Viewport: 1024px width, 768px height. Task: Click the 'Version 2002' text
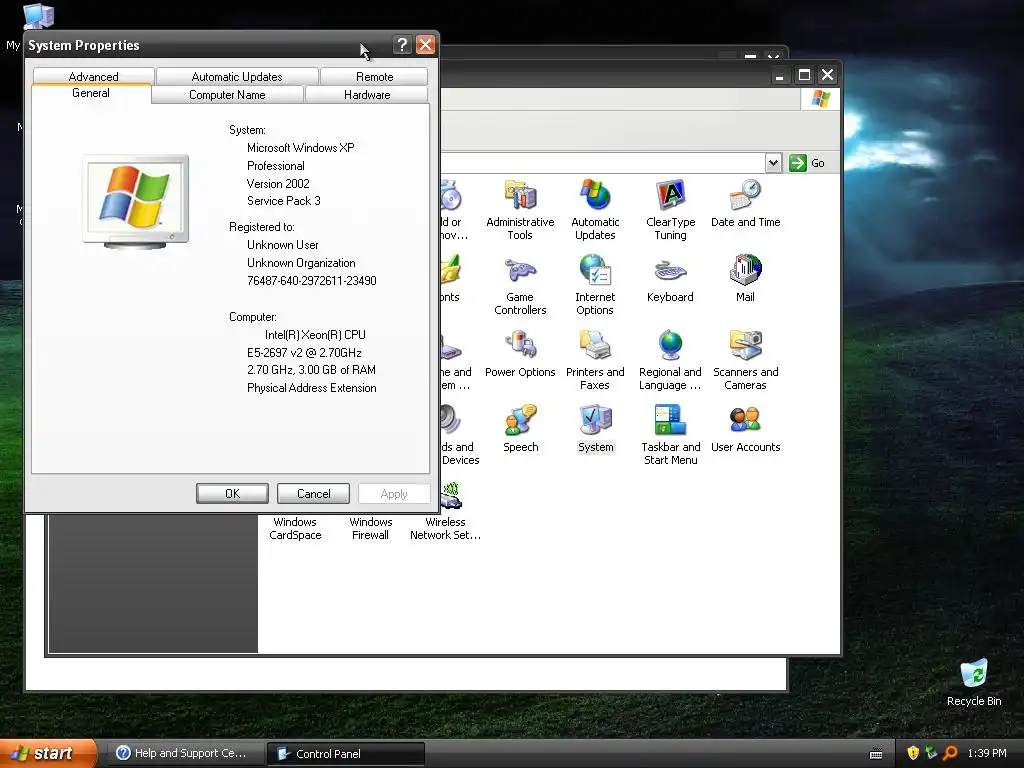tap(278, 184)
